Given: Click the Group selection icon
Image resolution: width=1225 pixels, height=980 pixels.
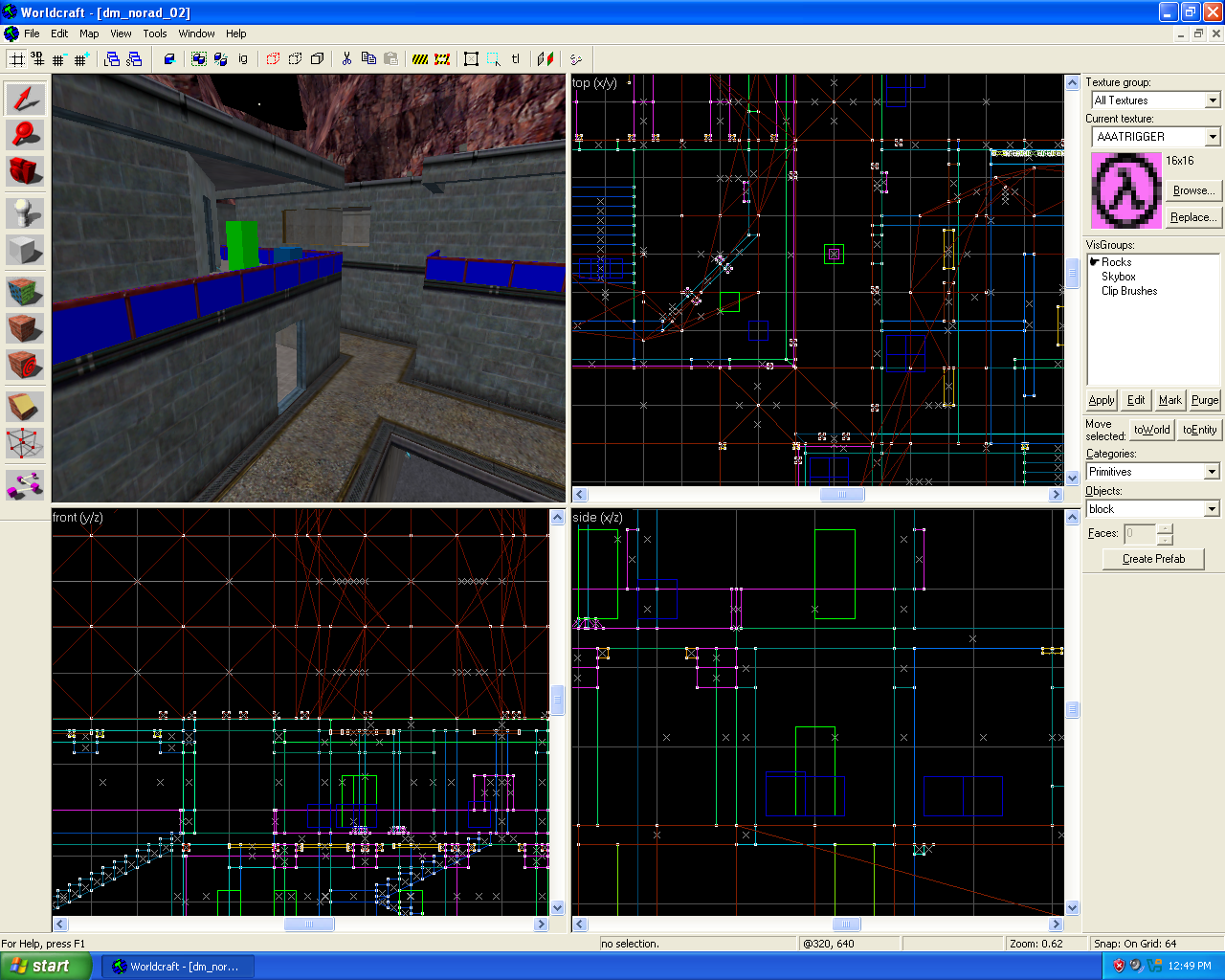Looking at the screenshot, I should coord(199,59).
